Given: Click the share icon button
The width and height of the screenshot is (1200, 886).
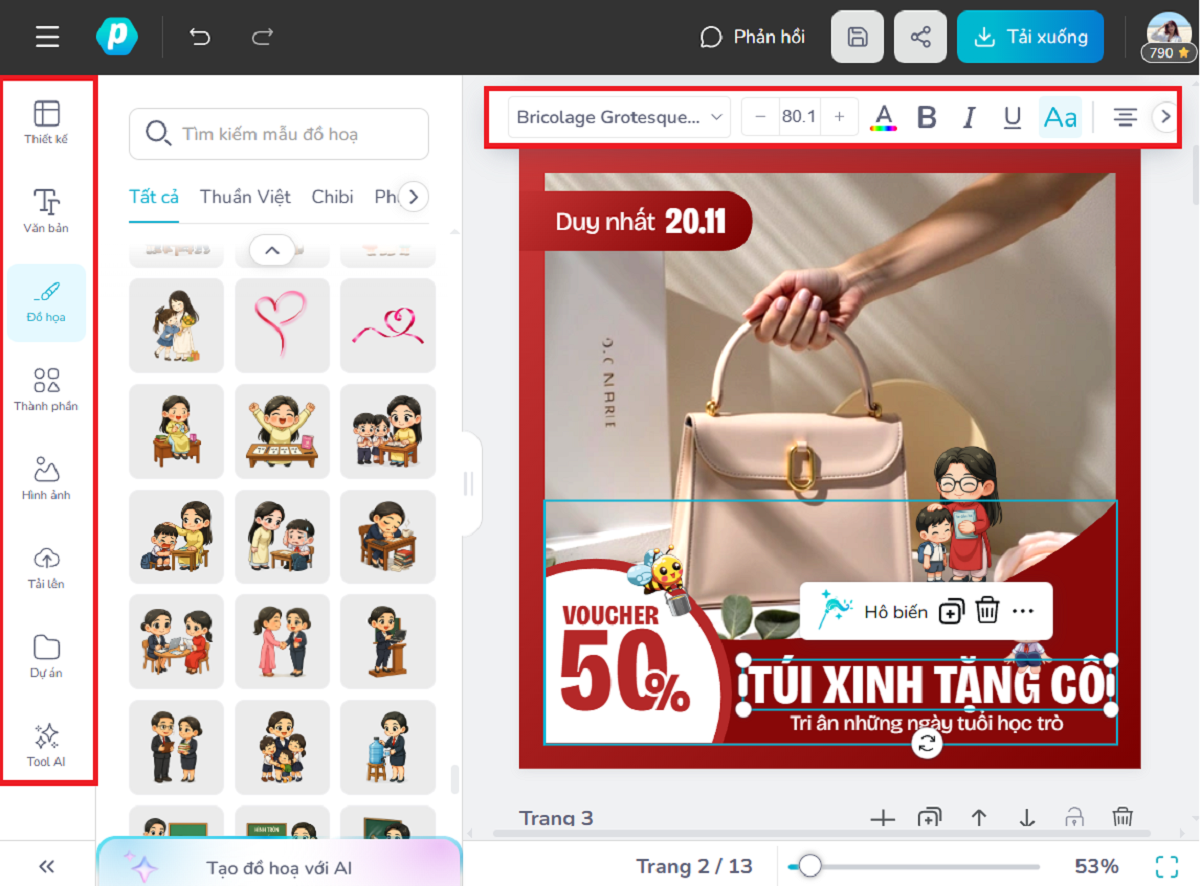Looking at the screenshot, I should [x=920, y=37].
